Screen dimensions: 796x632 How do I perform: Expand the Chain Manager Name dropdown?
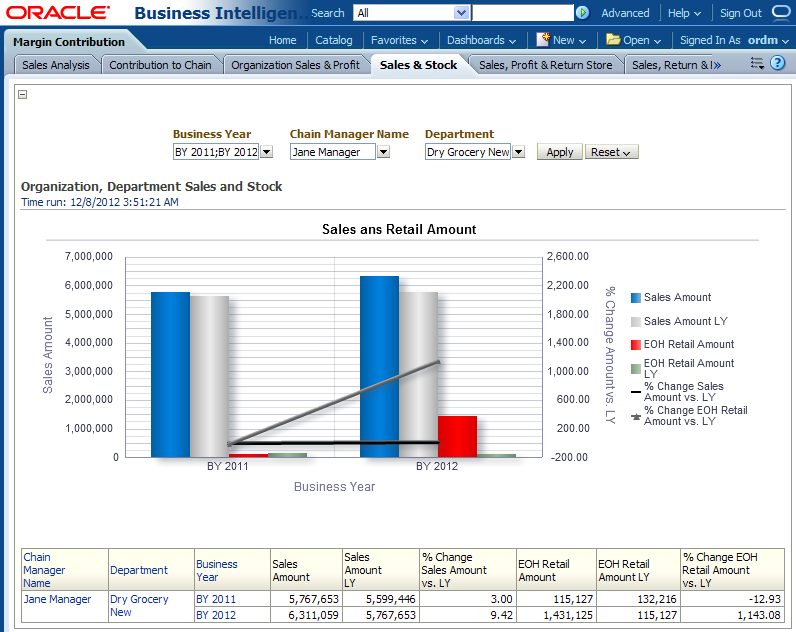tap(383, 152)
